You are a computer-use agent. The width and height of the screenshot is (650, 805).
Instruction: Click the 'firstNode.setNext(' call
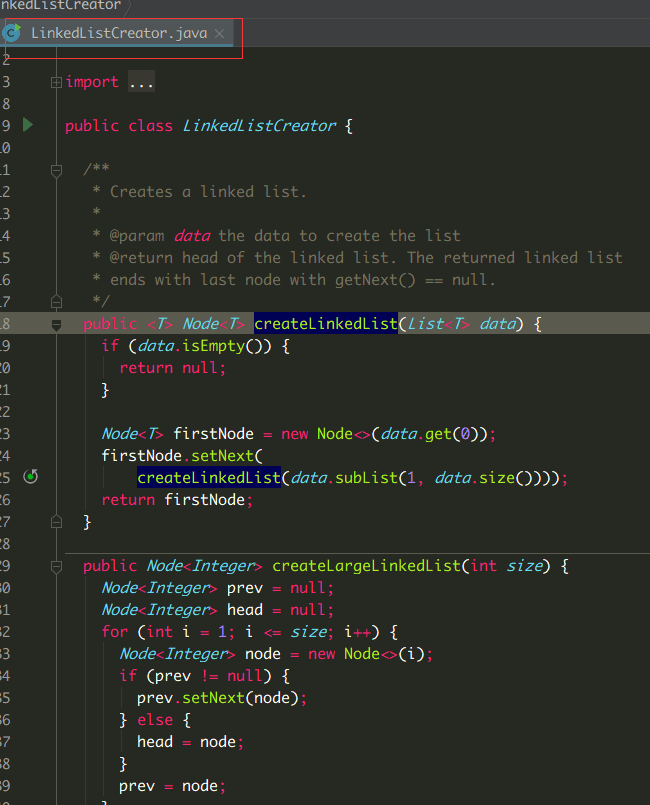pos(182,456)
